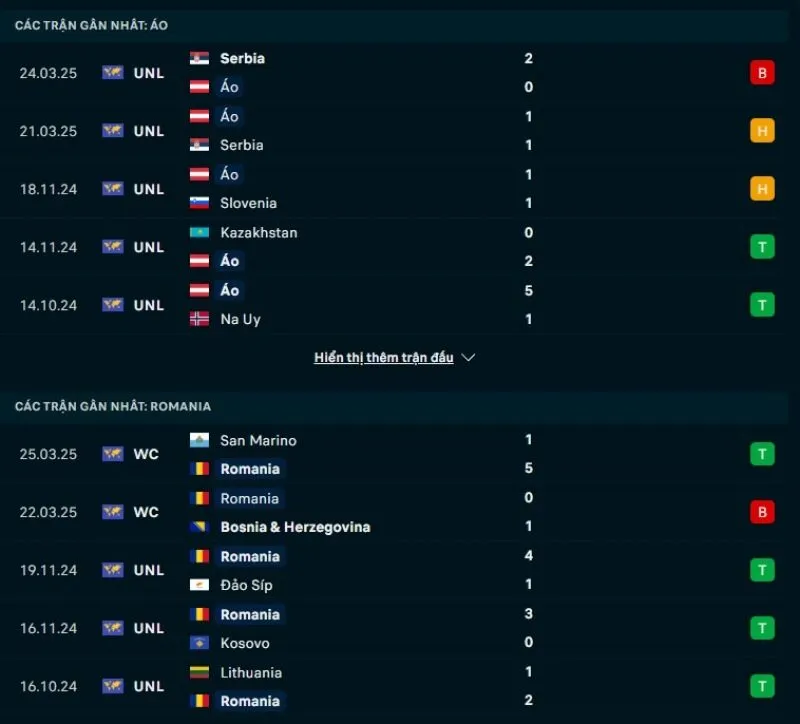Click the trophy icon next to WC on 25.03.25
Image resolution: width=800 pixels, height=724 pixels.
point(111,454)
